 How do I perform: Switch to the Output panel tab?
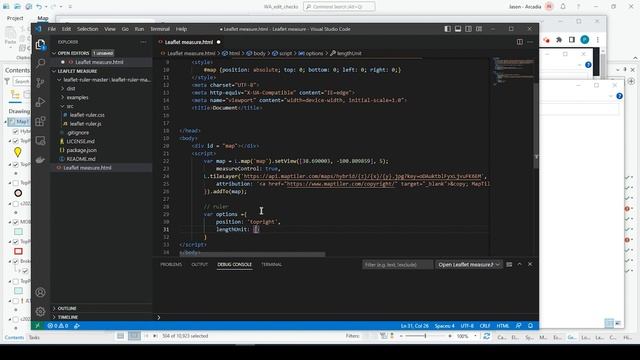point(200,264)
